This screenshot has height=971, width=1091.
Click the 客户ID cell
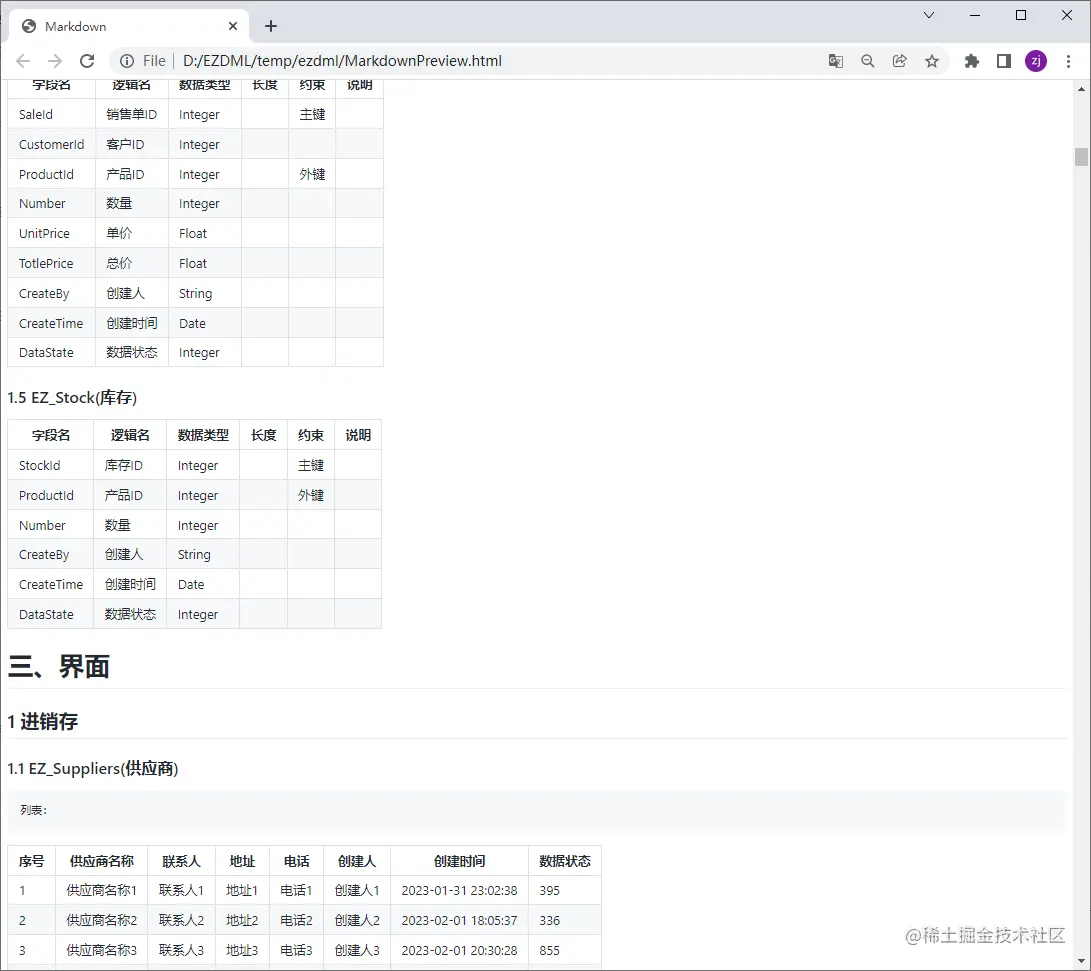point(132,145)
